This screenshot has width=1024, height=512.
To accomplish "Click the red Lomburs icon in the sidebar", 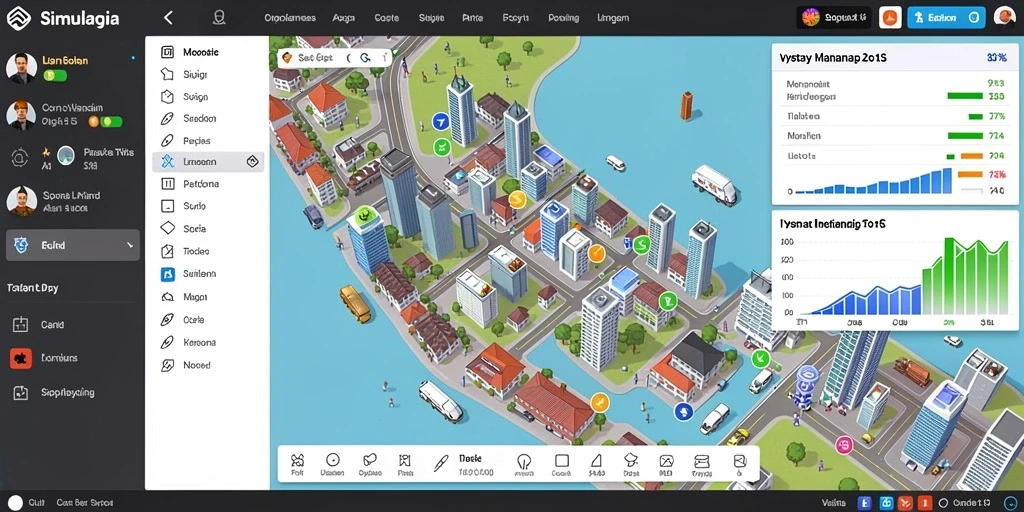I will click(20, 358).
